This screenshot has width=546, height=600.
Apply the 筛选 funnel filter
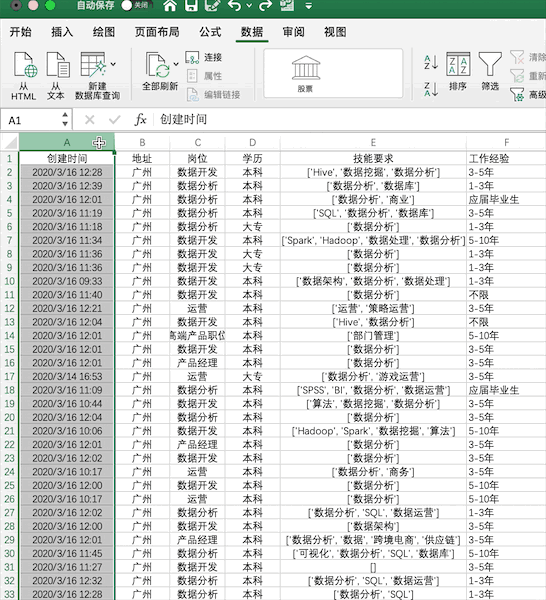pyautogui.click(x=490, y=72)
